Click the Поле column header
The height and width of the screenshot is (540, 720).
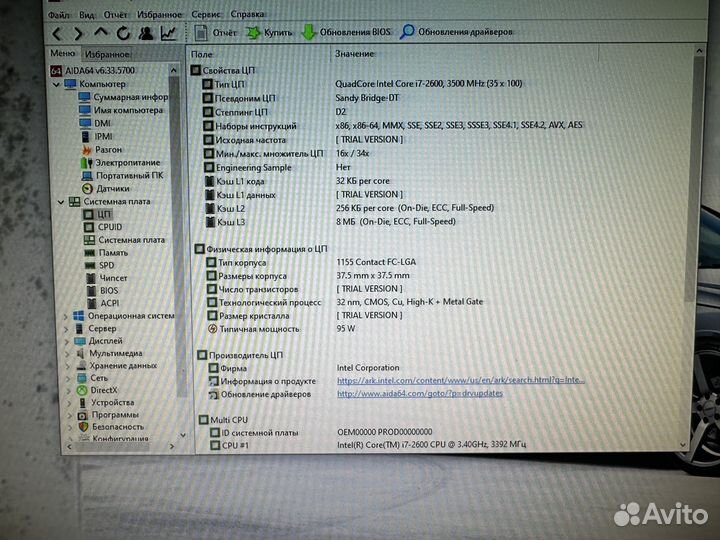point(202,54)
